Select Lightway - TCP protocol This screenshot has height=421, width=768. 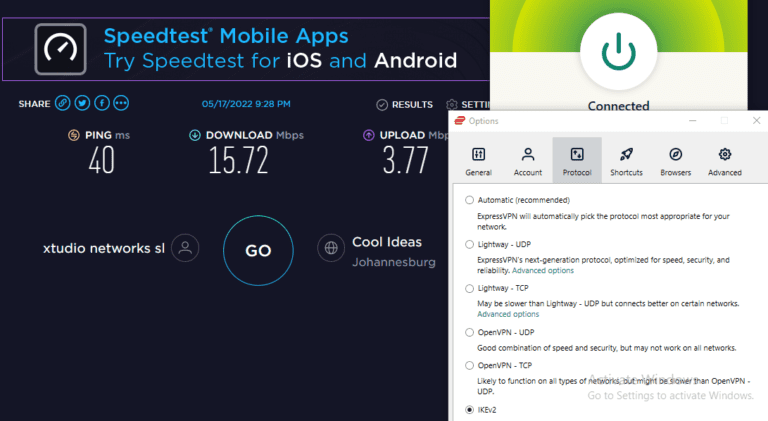coord(469,288)
